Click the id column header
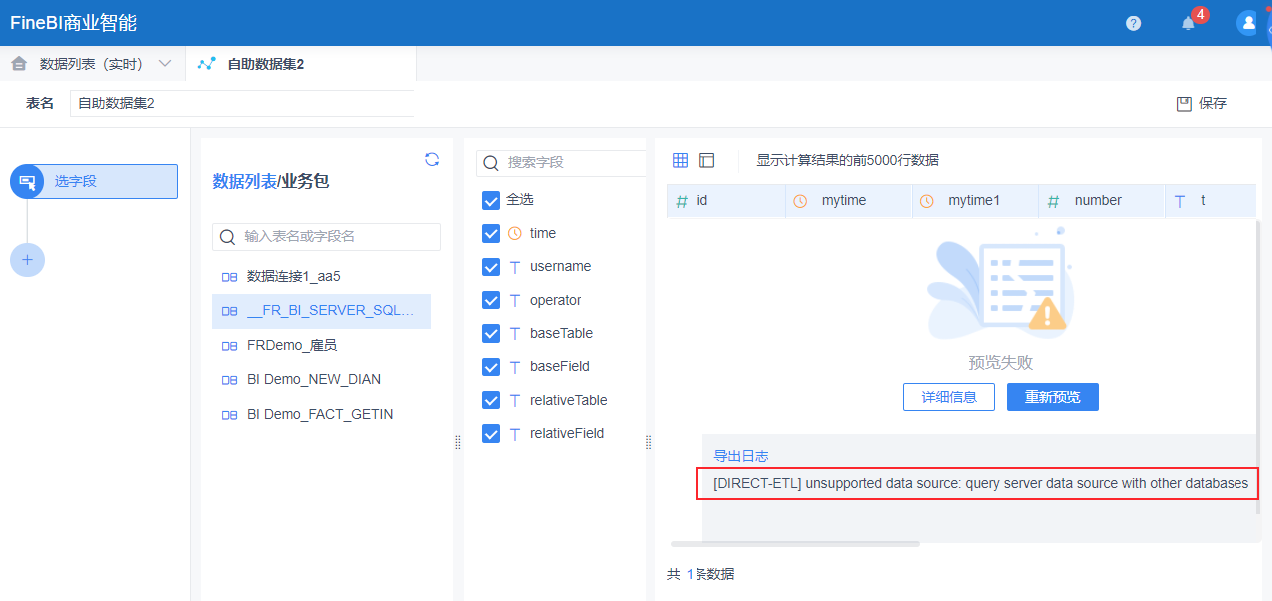 [726, 201]
